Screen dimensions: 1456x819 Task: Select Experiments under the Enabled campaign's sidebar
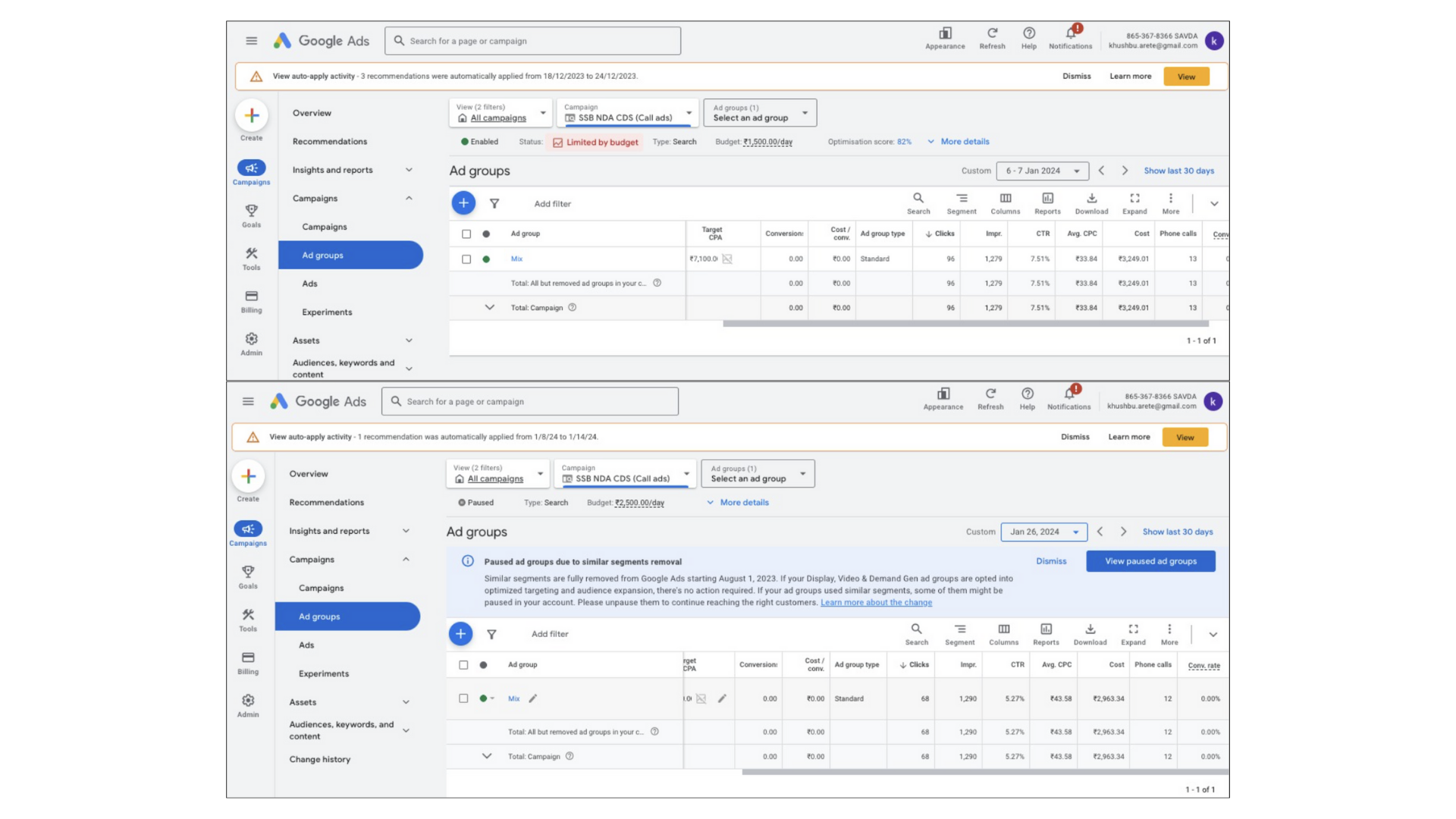coord(327,312)
